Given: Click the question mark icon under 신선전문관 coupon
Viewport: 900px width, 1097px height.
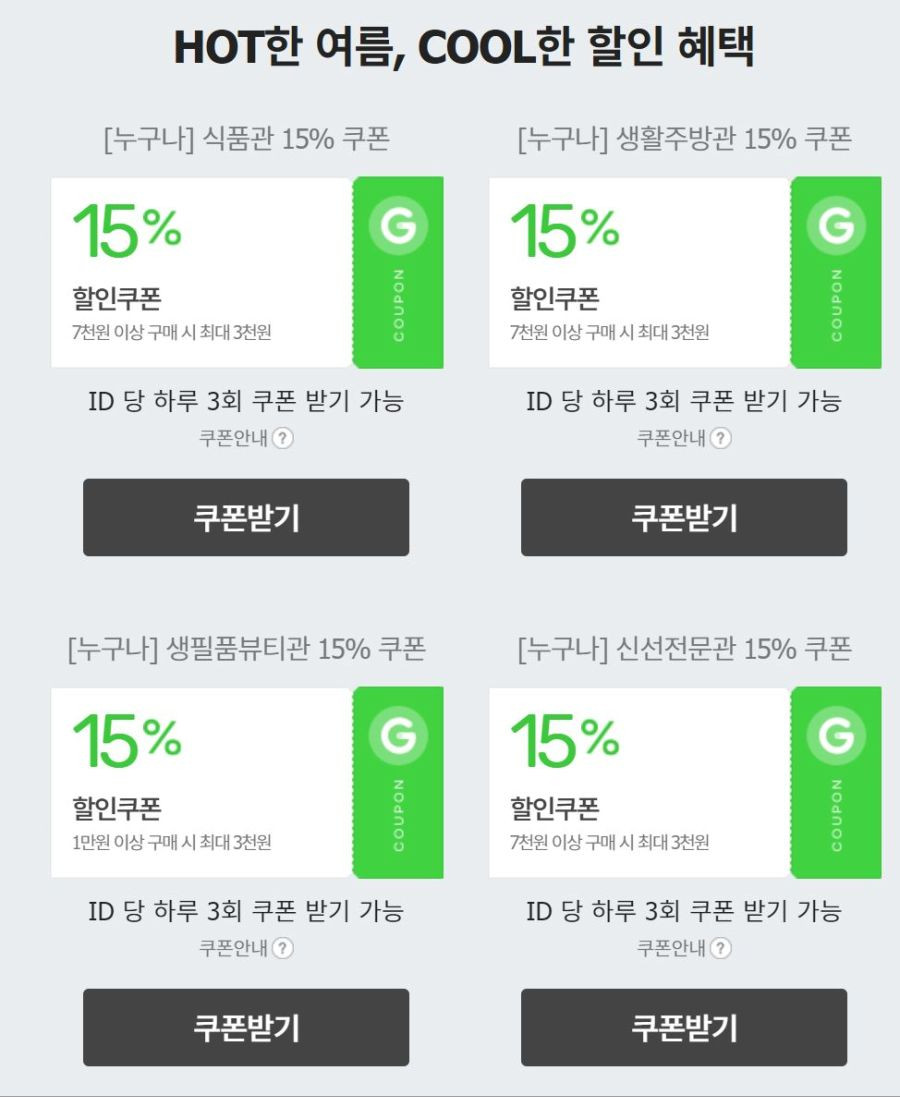Looking at the screenshot, I should (x=721, y=948).
